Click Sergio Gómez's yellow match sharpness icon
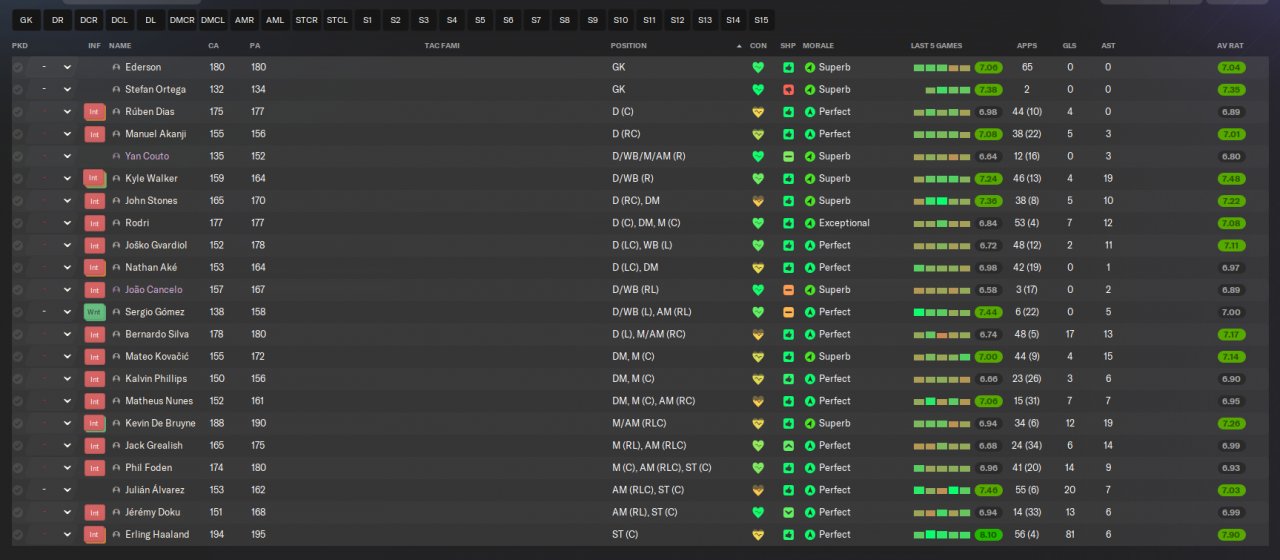 pos(788,312)
